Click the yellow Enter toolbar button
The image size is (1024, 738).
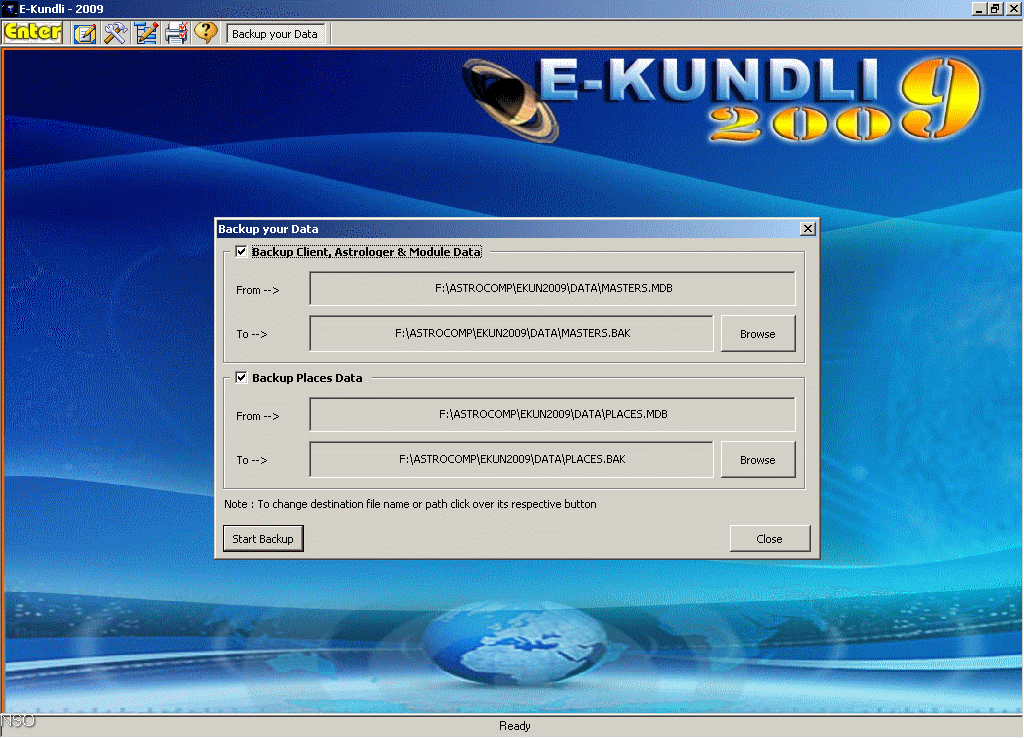click(33, 32)
